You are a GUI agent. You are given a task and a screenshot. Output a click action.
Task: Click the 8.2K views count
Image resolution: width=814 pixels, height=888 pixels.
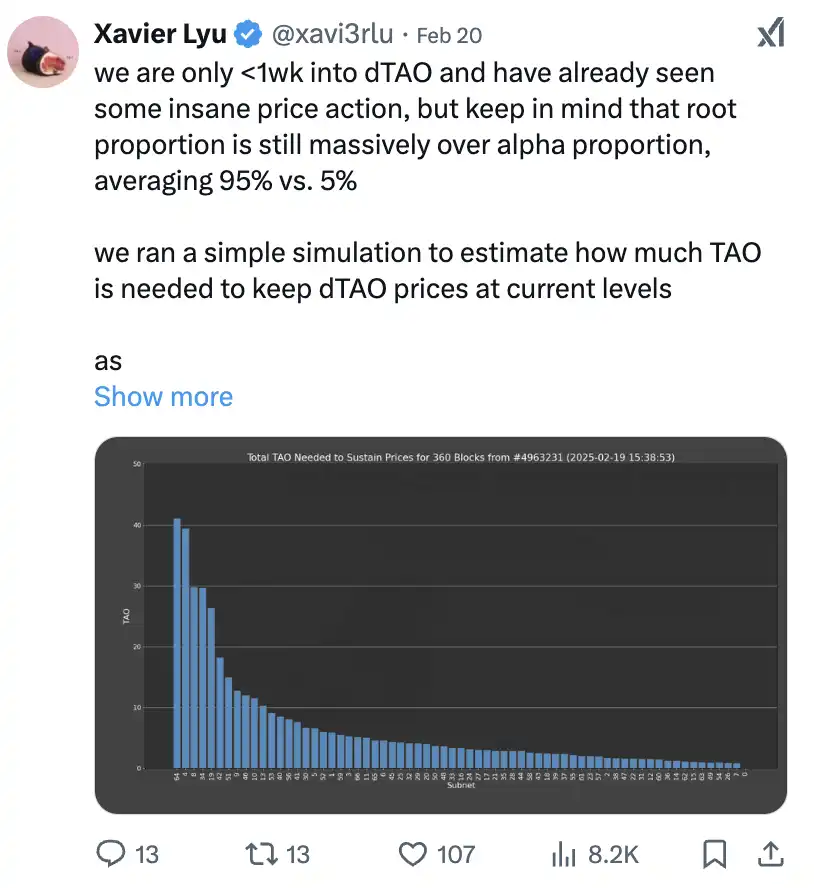(612, 854)
